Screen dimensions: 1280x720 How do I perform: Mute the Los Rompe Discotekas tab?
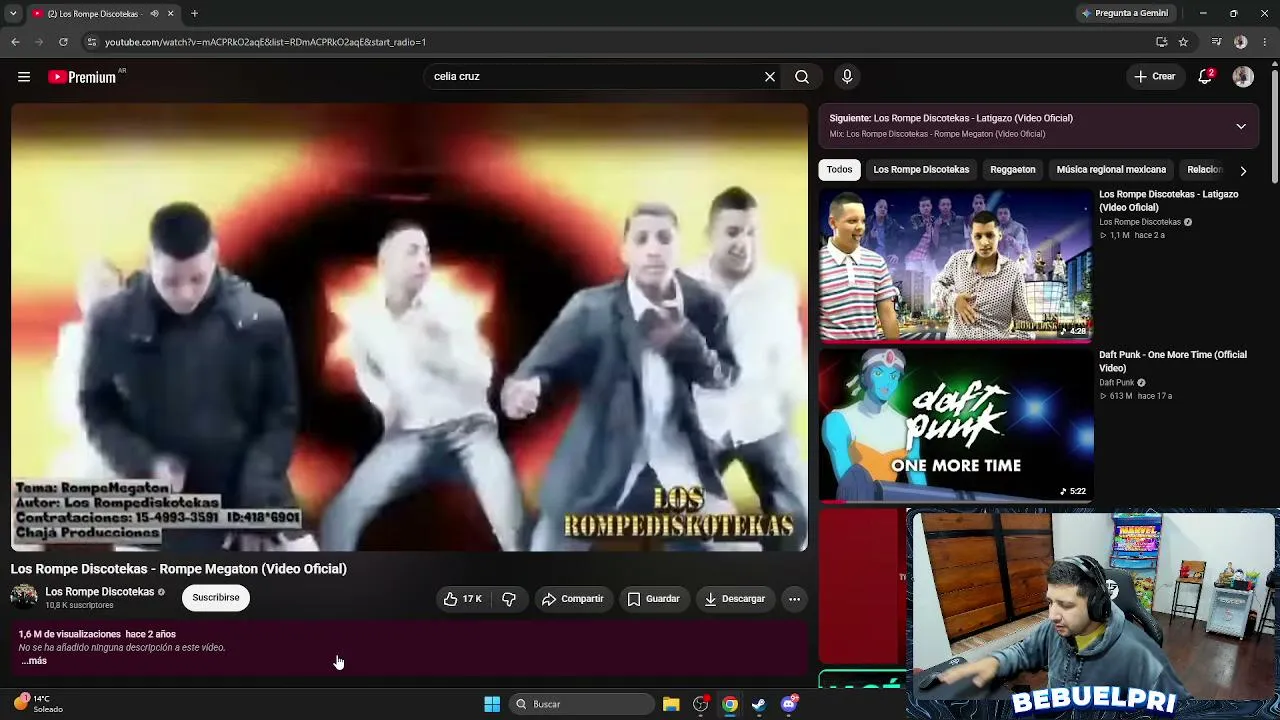click(154, 14)
